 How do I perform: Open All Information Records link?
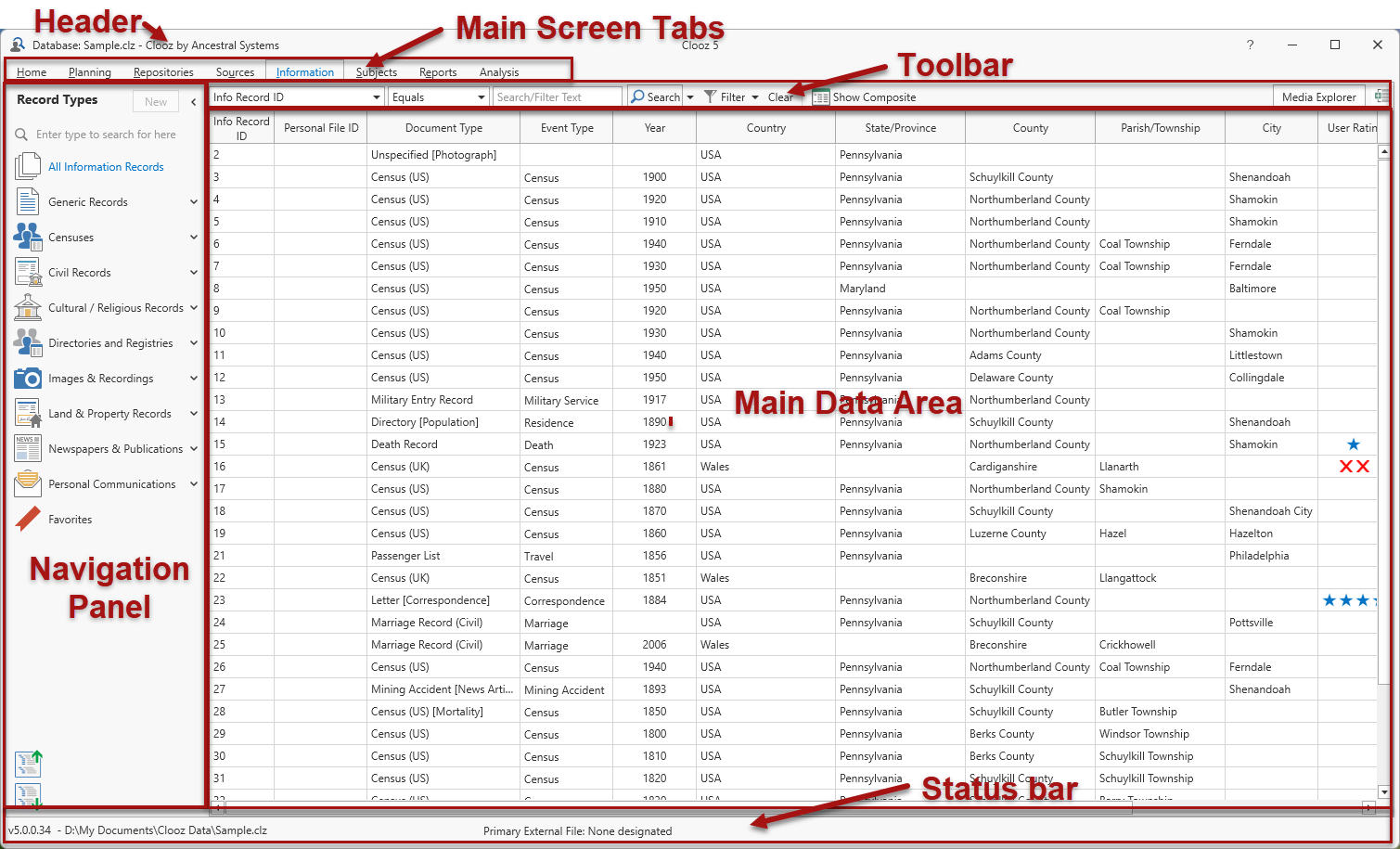106,167
